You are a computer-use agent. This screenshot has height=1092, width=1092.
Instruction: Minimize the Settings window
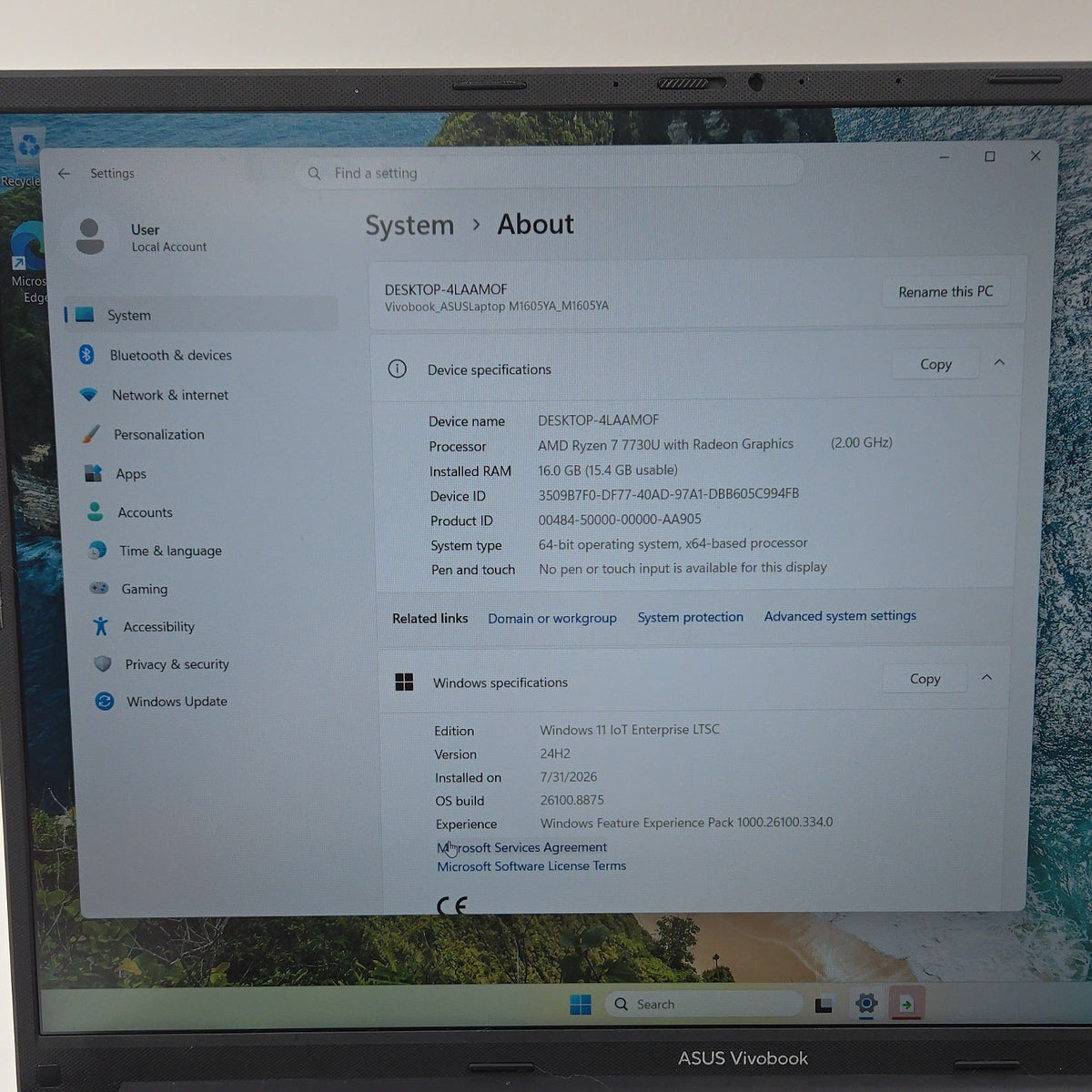tap(945, 157)
